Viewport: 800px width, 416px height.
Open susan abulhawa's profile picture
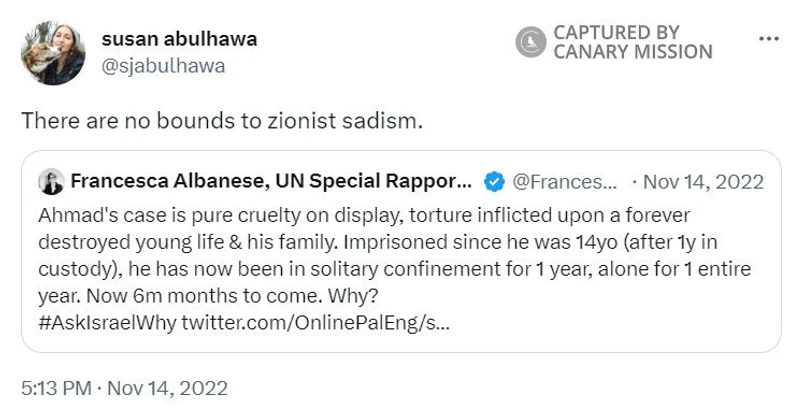pyautogui.click(x=53, y=53)
